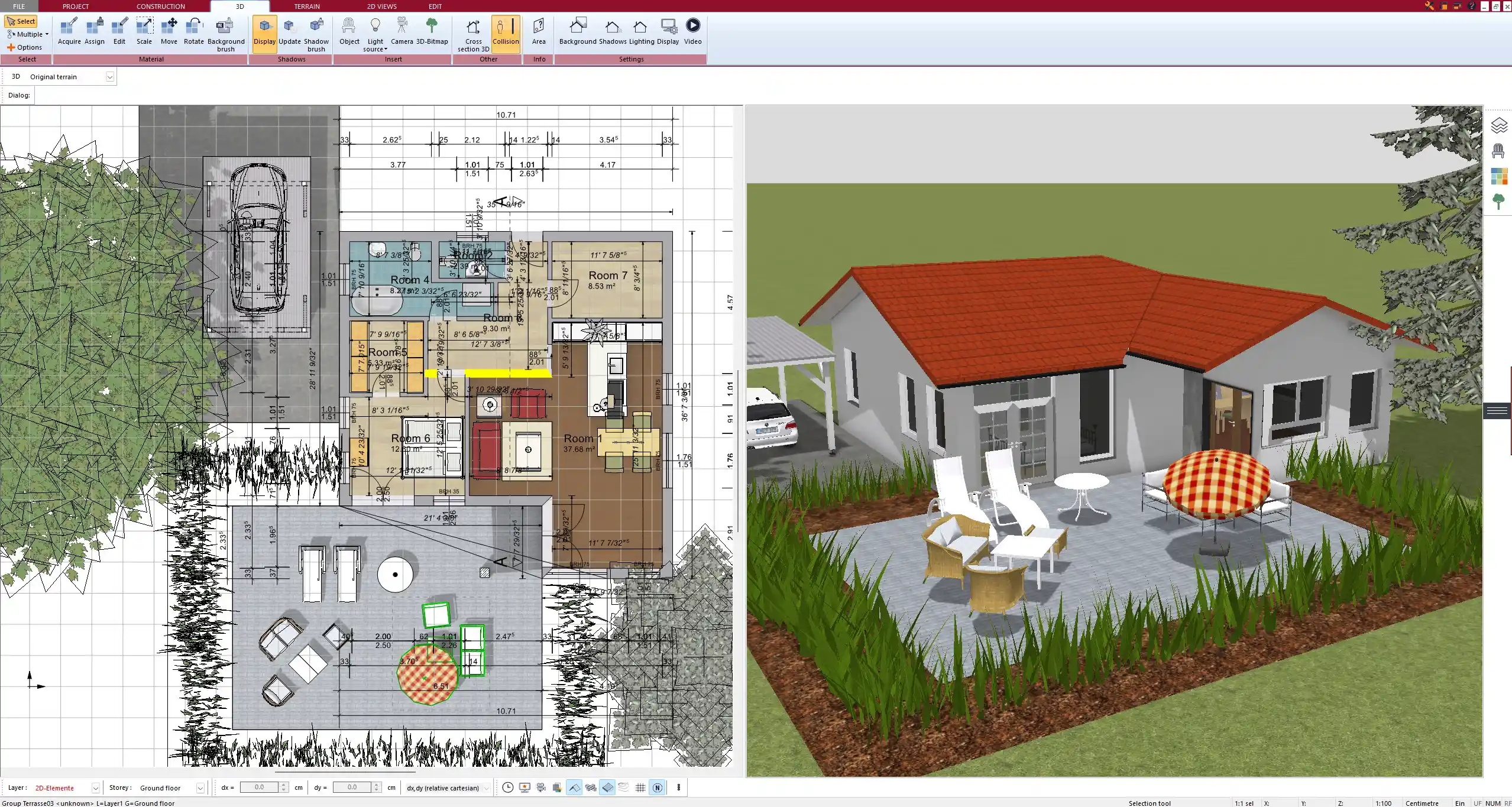Viewport: 1512px width, 807px height.
Task: Open selection Options
Action: click(24, 47)
